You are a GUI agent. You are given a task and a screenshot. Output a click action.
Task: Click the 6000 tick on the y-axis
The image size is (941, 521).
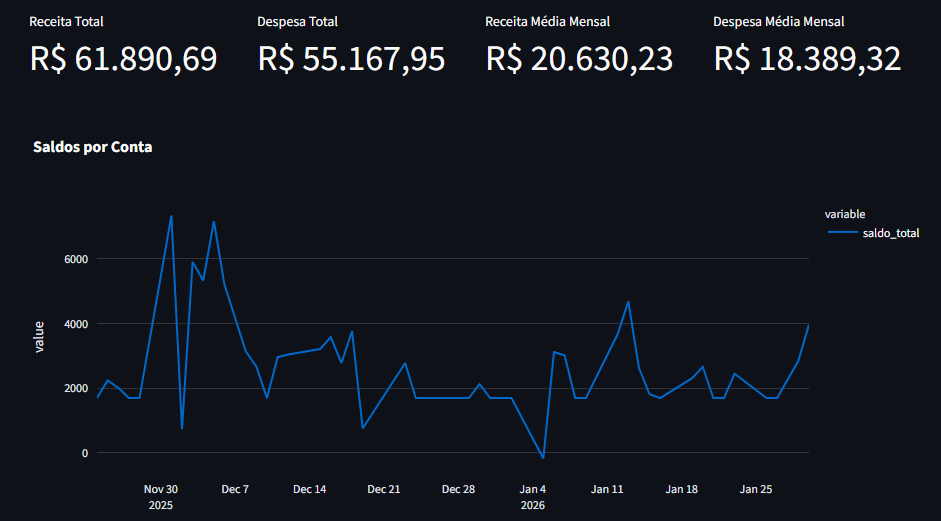click(77, 259)
